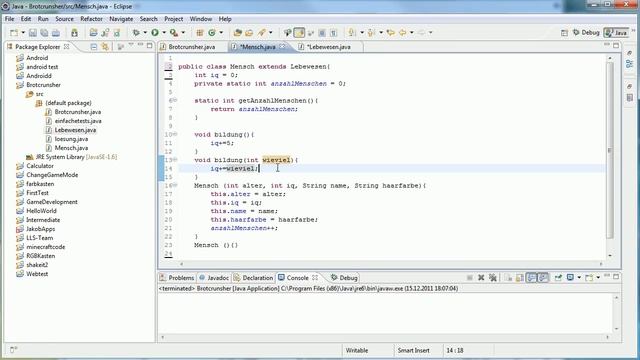Switch to Brotcrunsher.java editor tab

(192, 47)
